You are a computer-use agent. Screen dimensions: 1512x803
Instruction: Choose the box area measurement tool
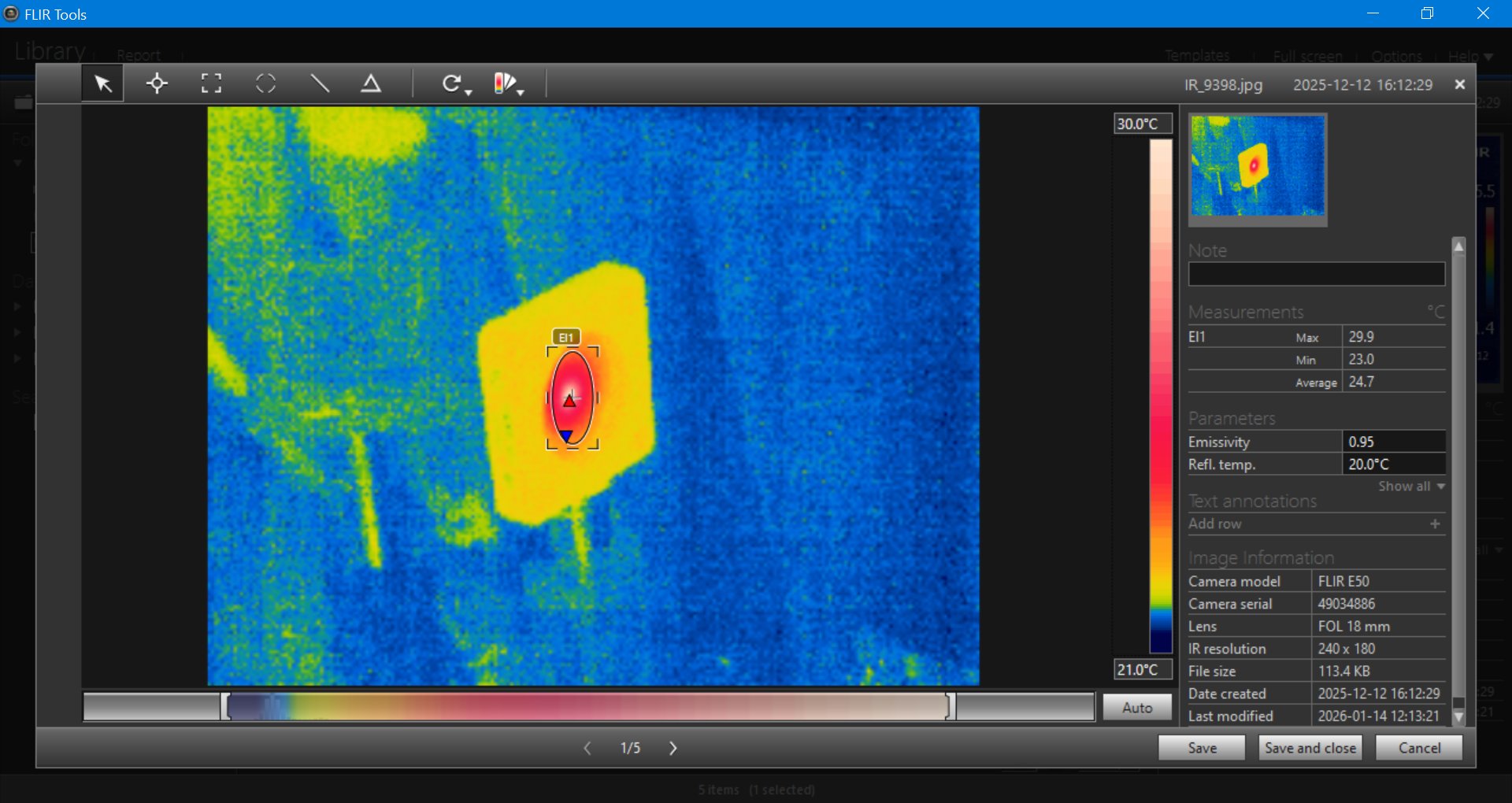point(211,83)
